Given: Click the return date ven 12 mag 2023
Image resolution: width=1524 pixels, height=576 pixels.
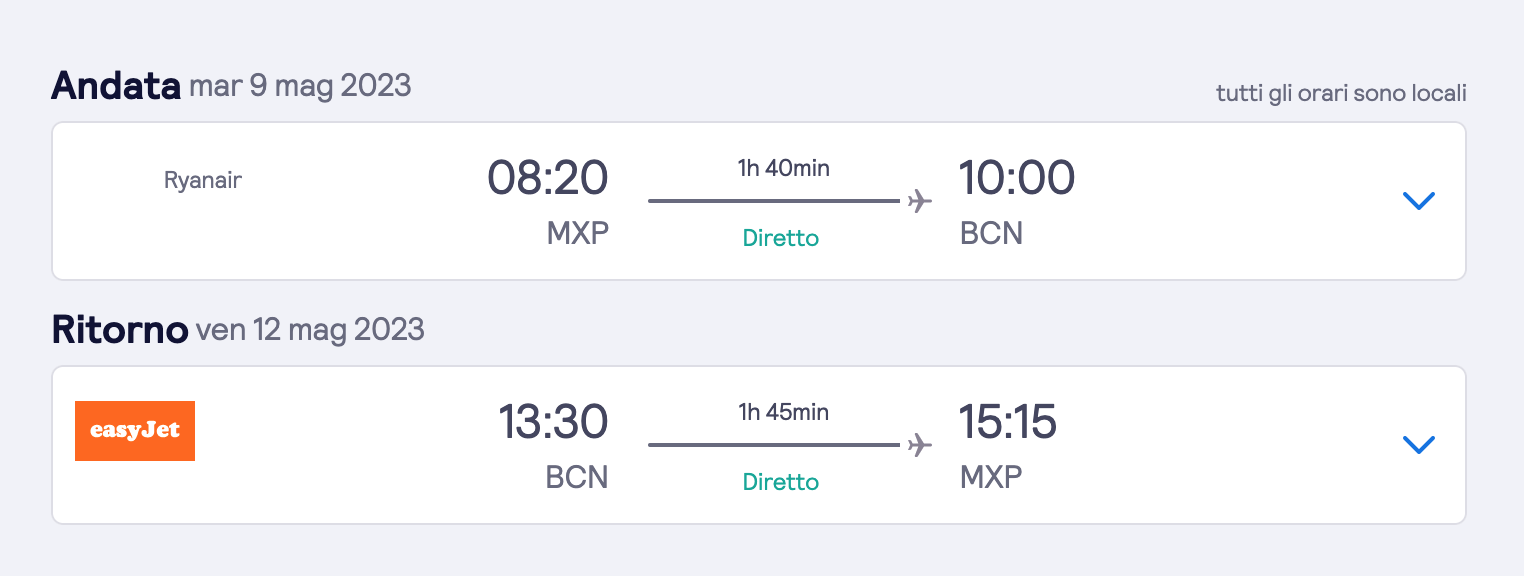Looking at the screenshot, I should [310, 329].
